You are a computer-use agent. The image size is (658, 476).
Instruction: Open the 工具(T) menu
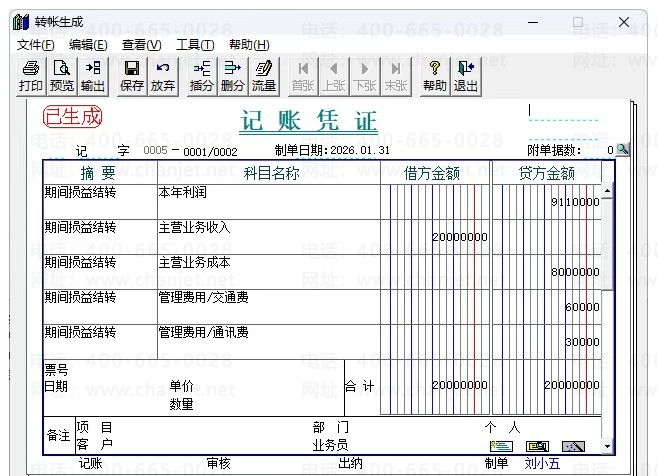coord(195,44)
